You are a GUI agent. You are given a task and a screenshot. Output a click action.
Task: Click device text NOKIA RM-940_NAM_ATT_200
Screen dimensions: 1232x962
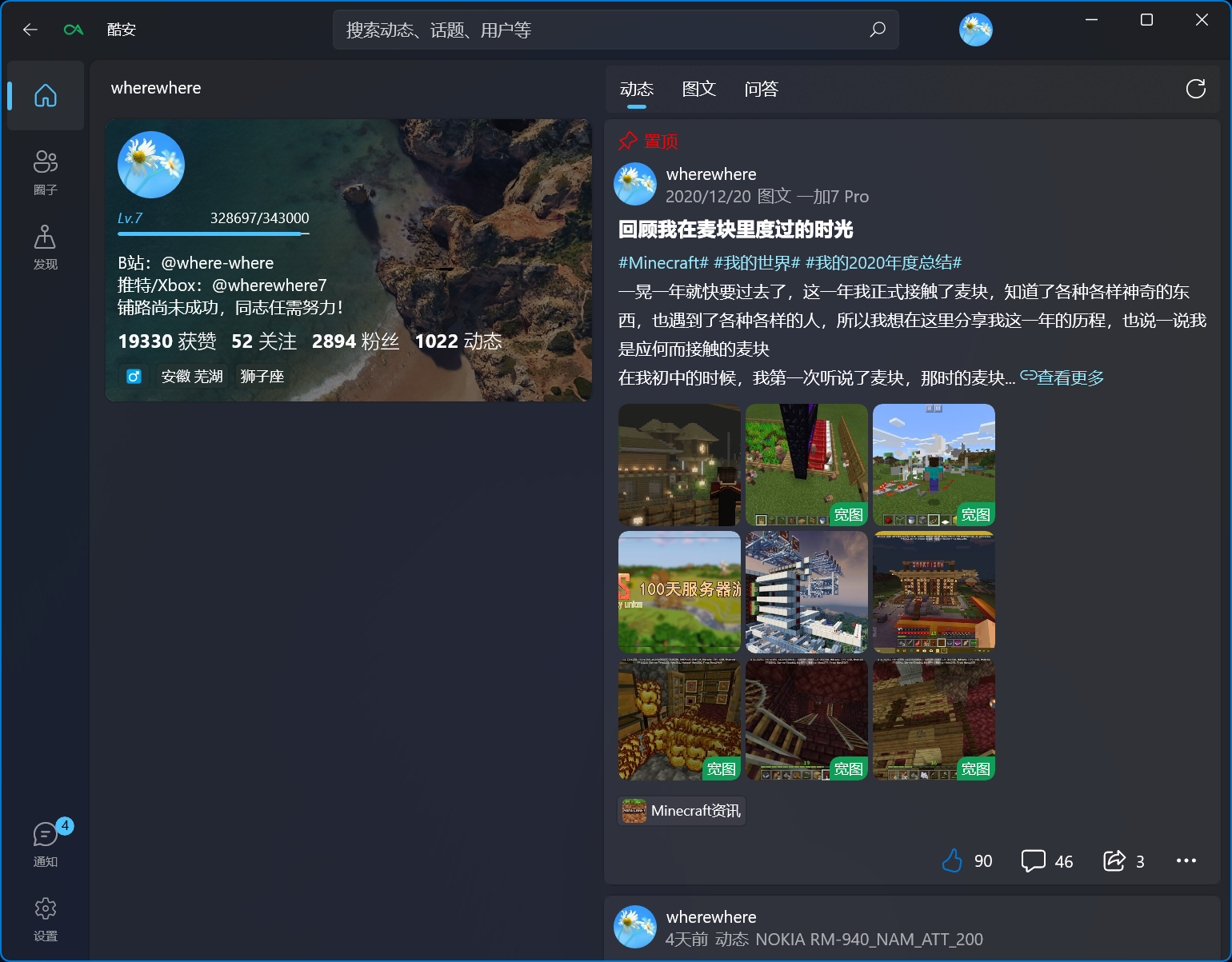[869, 940]
